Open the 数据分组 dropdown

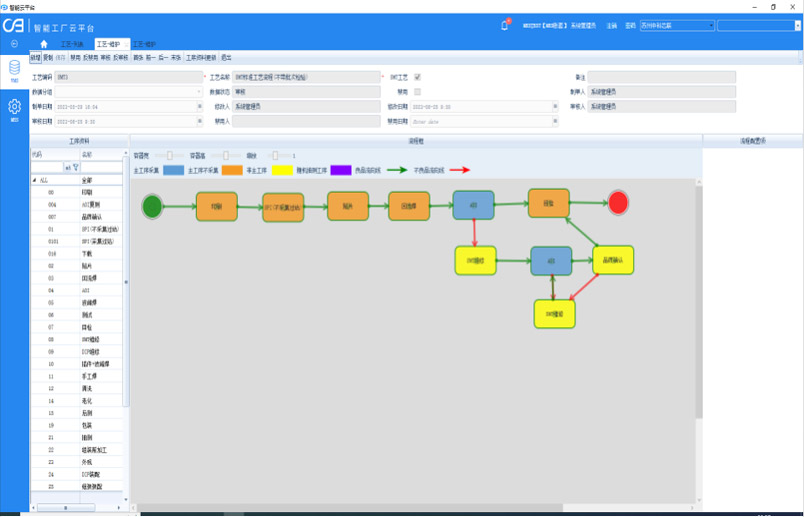199,91
